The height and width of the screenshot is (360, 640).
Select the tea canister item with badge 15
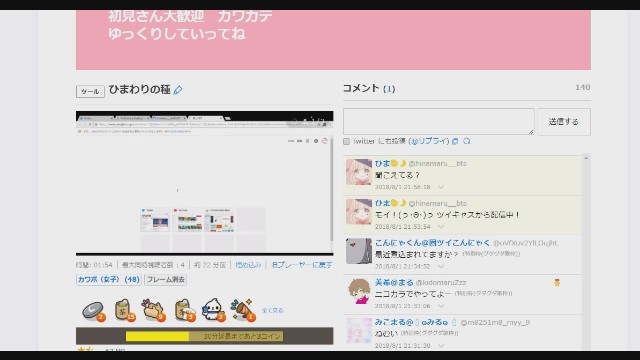124,310
